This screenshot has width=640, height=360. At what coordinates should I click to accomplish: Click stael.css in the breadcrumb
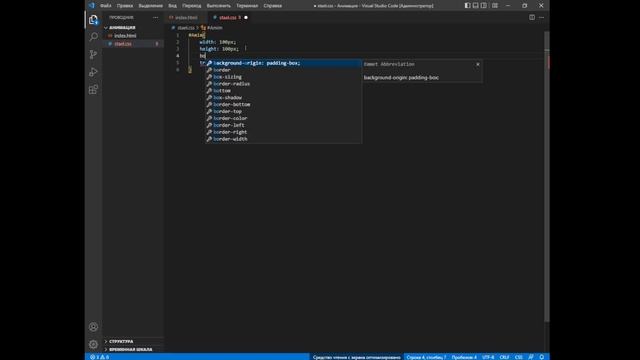point(186,28)
